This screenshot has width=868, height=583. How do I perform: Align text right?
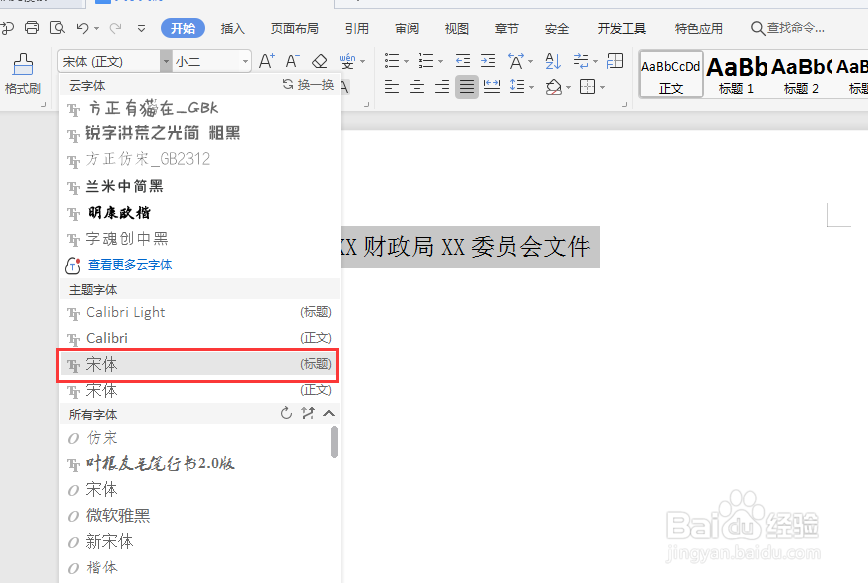(x=442, y=87)
